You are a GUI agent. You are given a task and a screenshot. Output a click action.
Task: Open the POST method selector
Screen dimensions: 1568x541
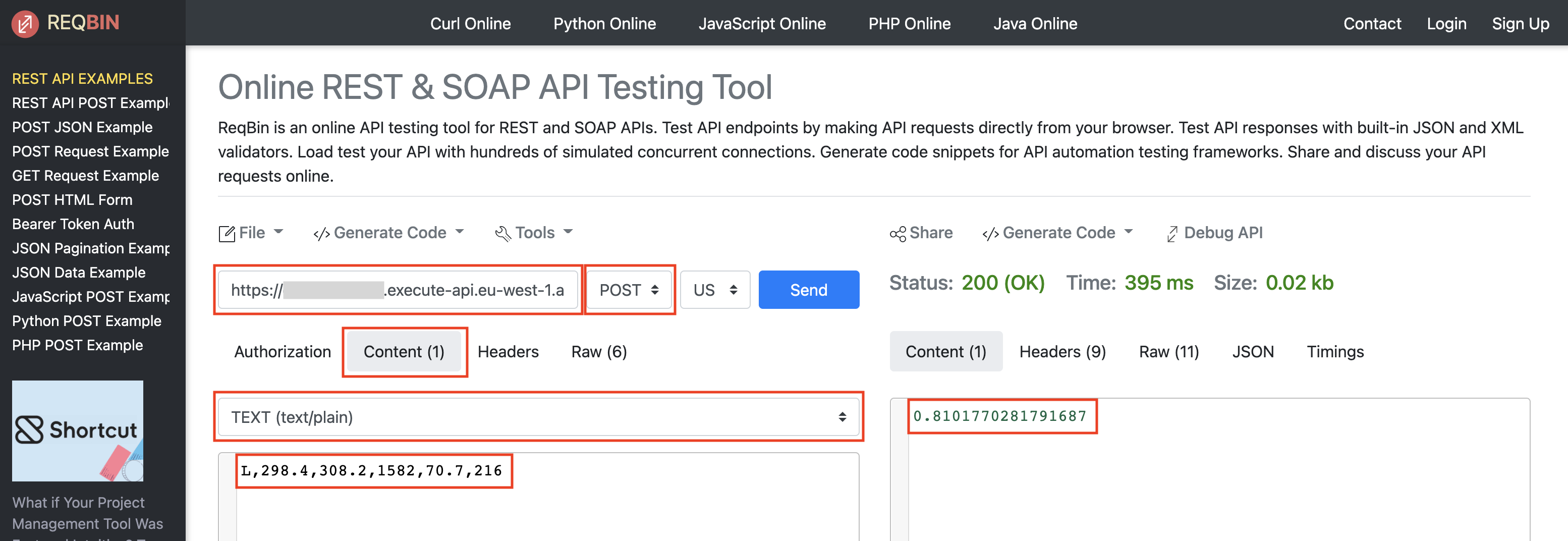click(x=630, y=290)
